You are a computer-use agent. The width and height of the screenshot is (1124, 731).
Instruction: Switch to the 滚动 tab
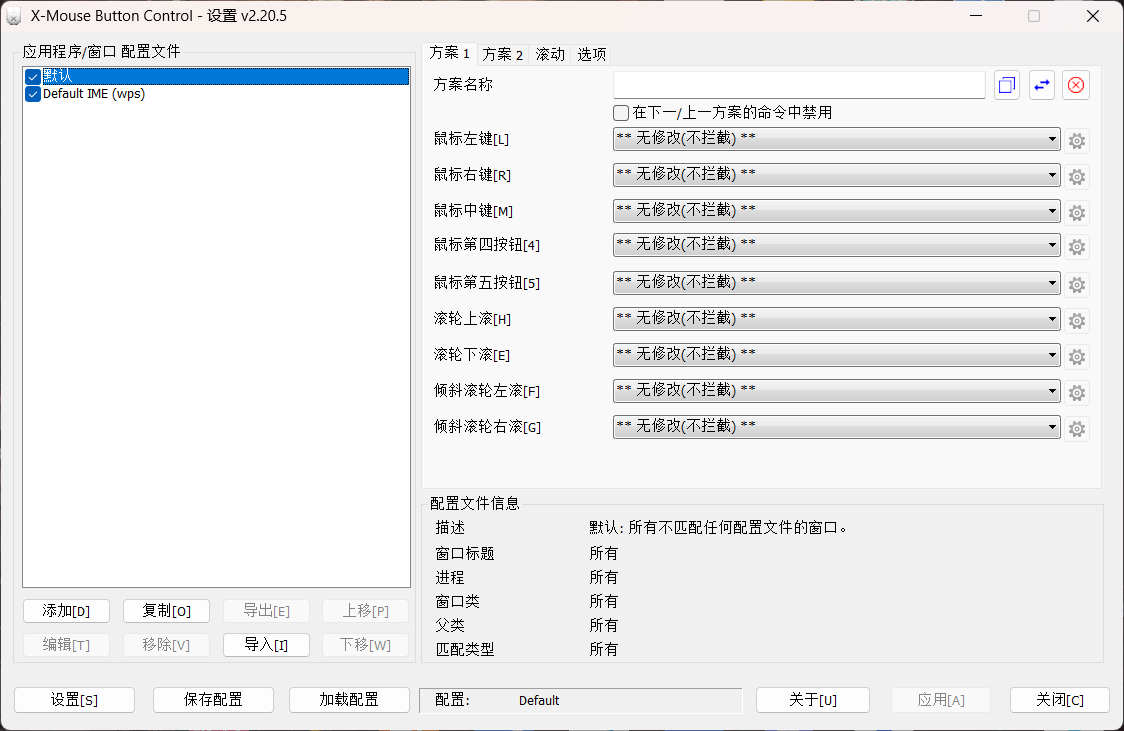point(550,54)
